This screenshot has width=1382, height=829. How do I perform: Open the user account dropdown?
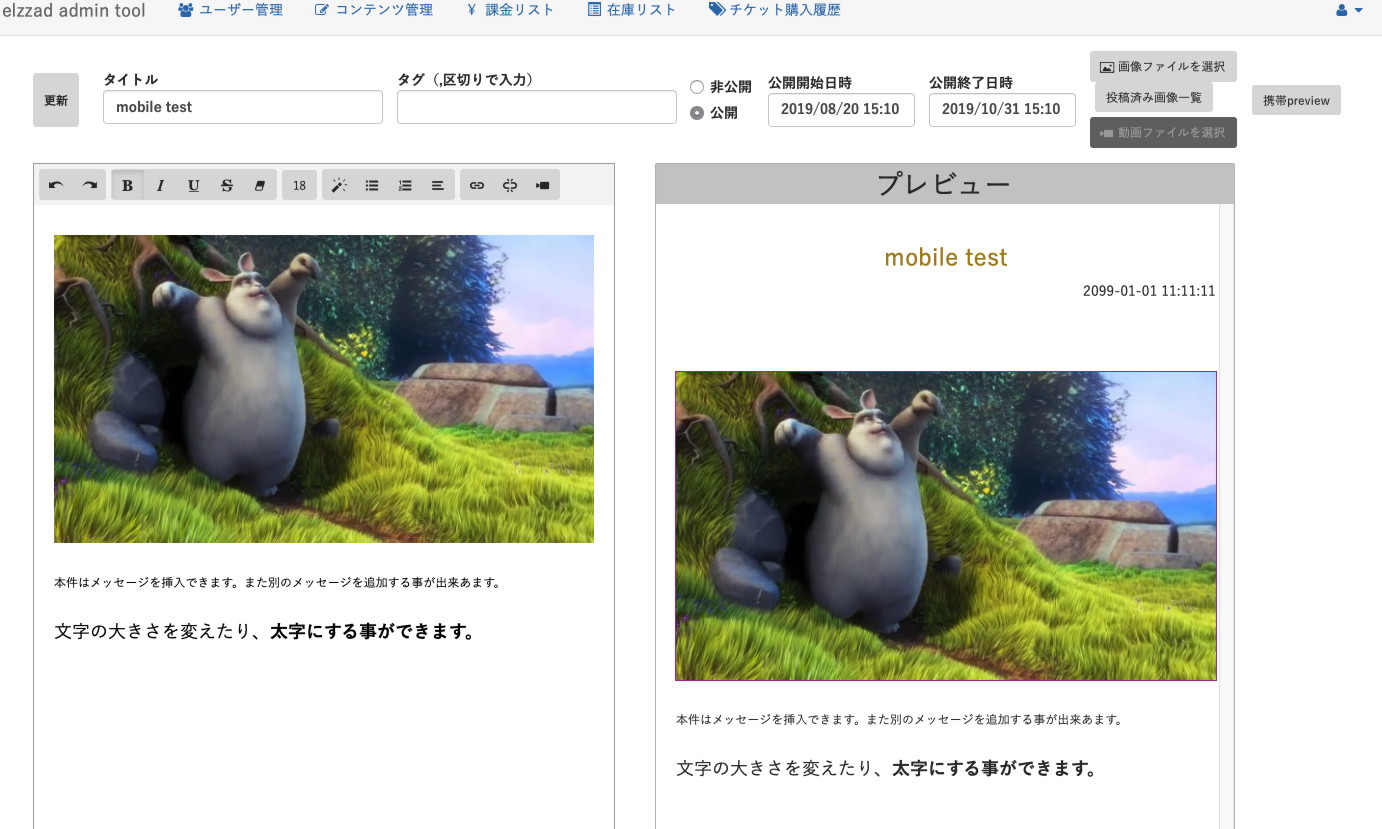pyautogui.click(x=1349, y=10)
